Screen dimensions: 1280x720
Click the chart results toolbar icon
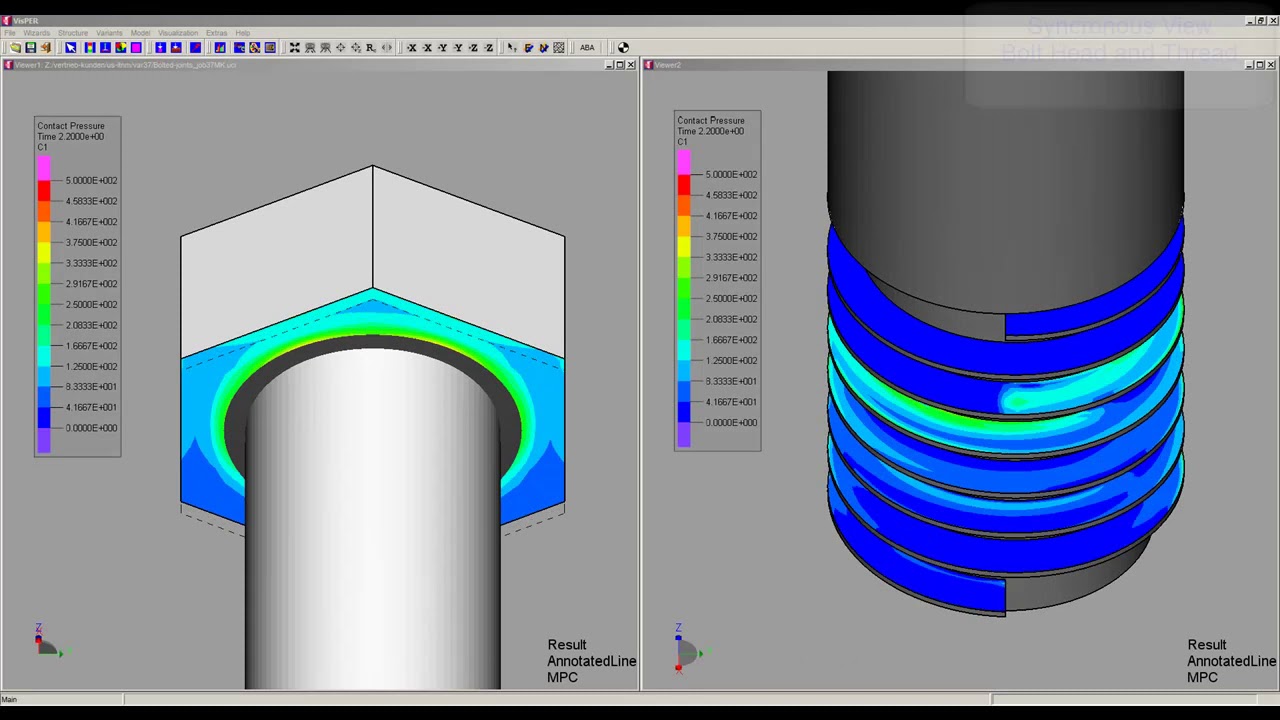coord(220,47)
